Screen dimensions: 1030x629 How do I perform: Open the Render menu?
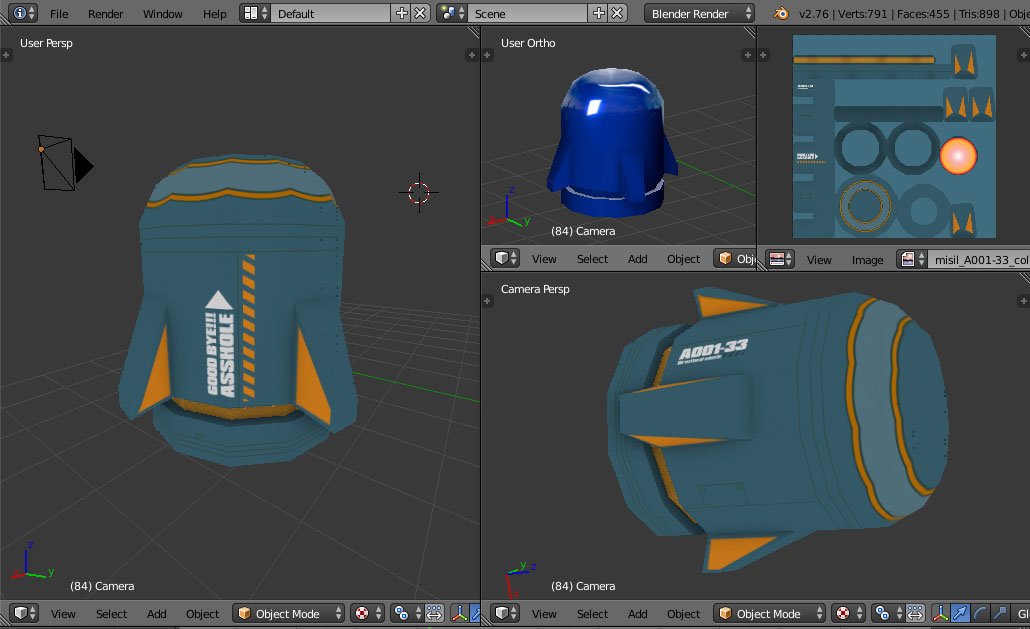point(105,14)
